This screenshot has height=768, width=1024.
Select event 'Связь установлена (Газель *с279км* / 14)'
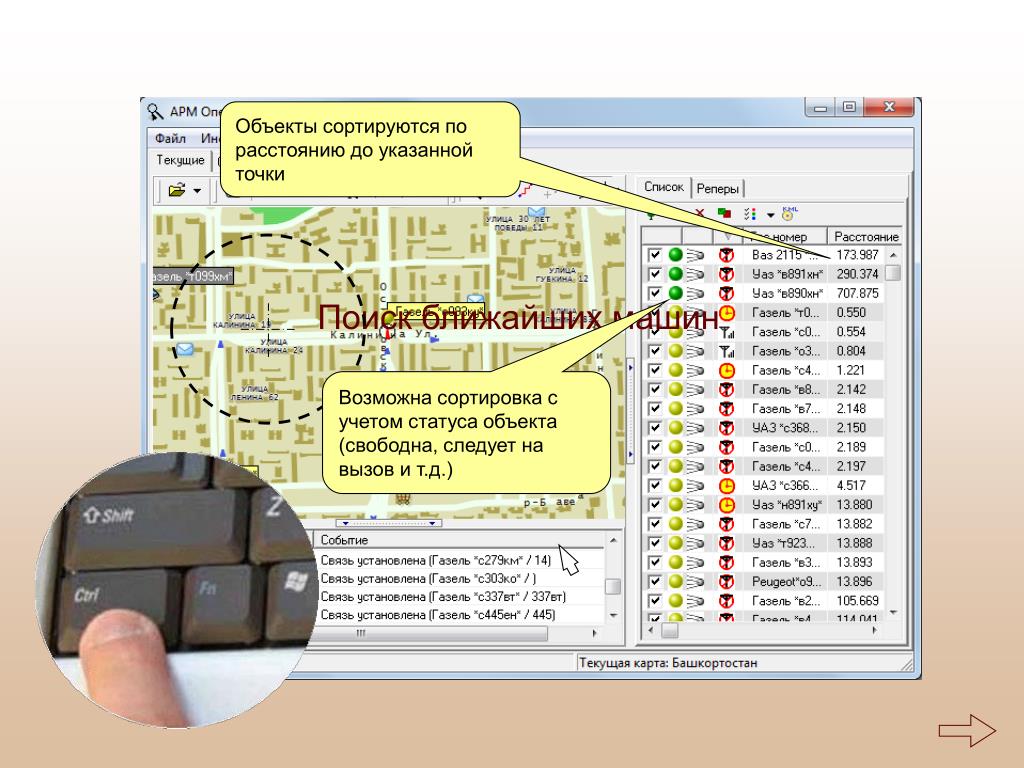coord(436,560)
